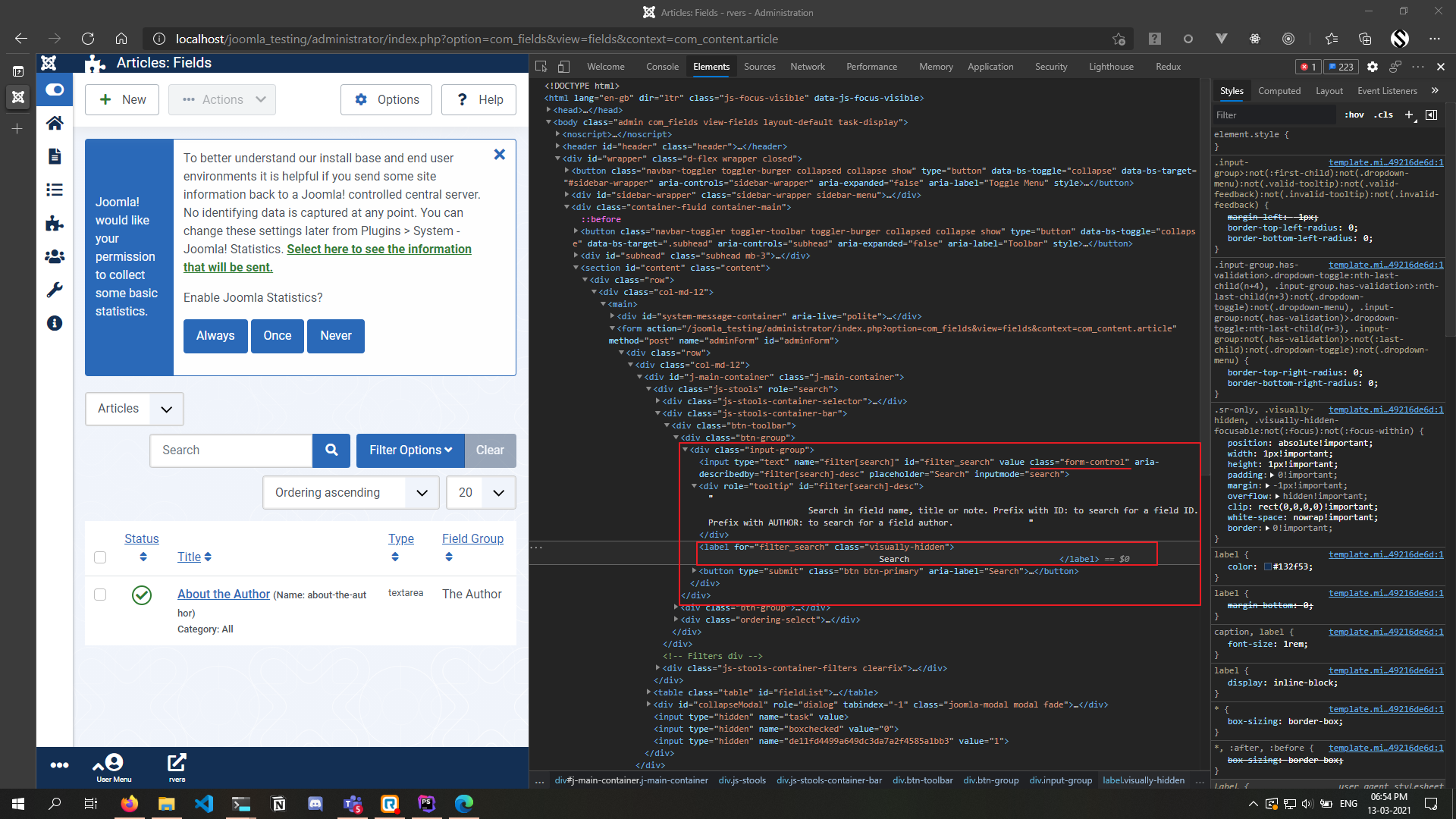
Task: Open the Actions dropdown
Action: coord(222,99)
